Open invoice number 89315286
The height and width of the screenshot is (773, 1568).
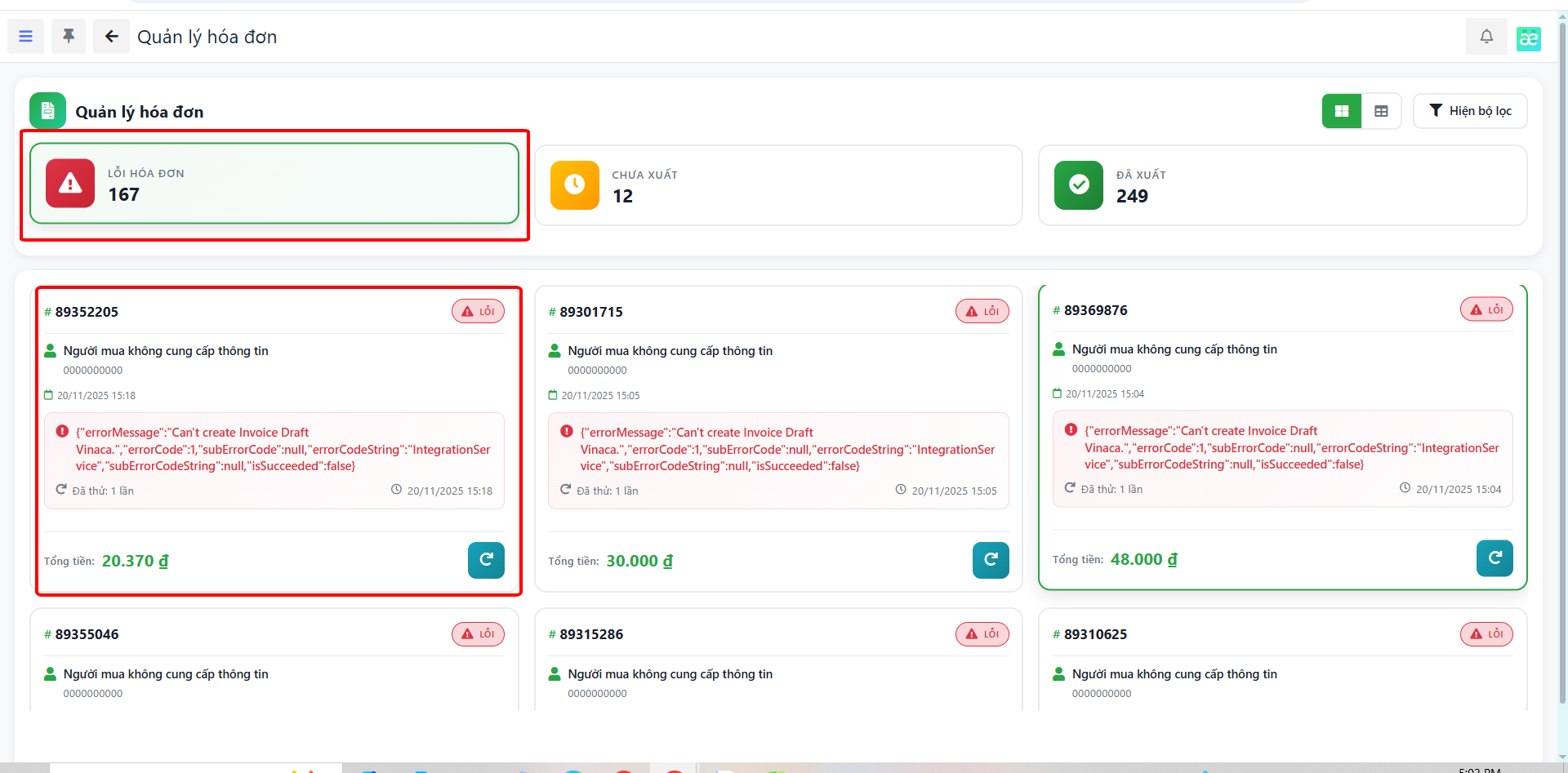(x=591, y=634)
